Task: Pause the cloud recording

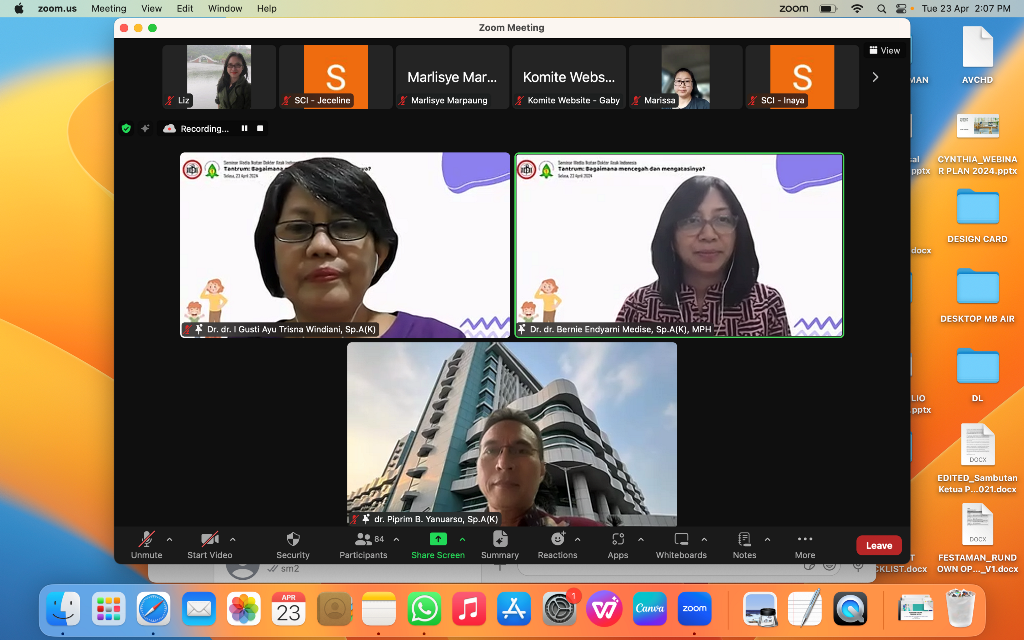Action: pyautogui.click(x=244, y=128)
